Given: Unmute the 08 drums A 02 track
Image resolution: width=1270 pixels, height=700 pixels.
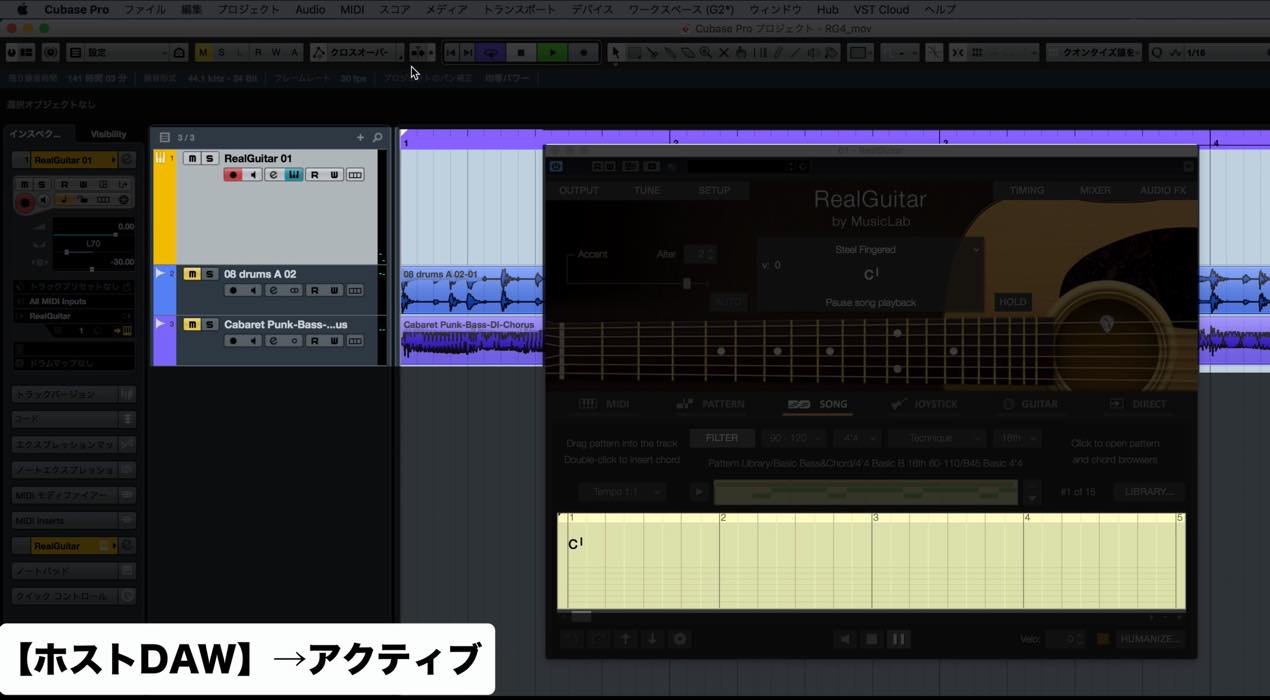Looking at the screenshot, I should click(x=192, y=274).
